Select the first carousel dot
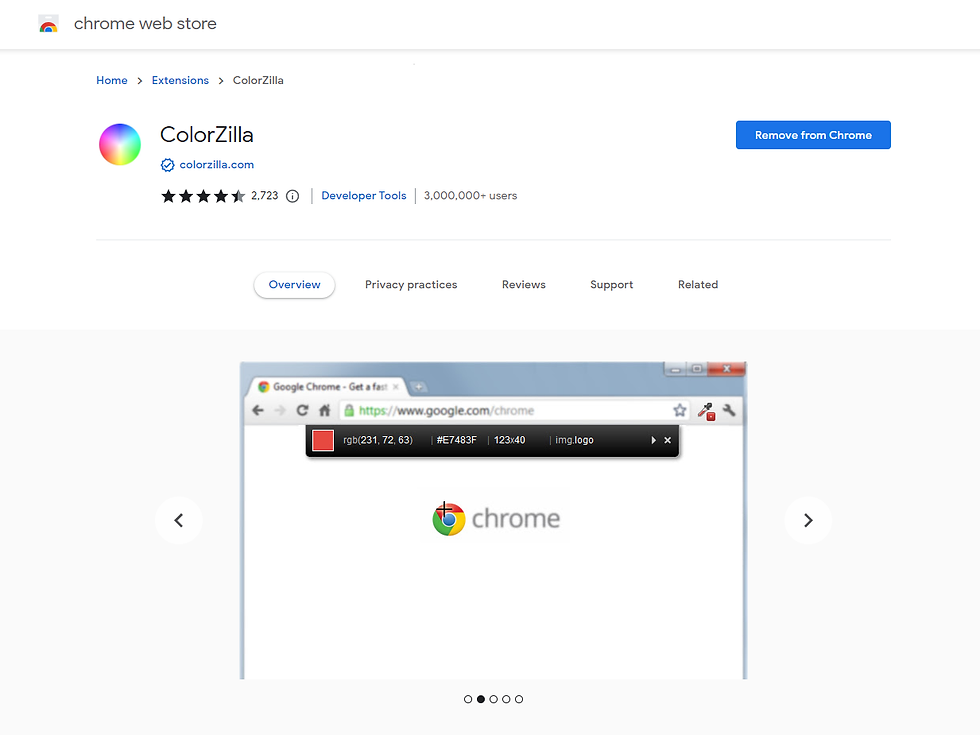 (x=468, y=699)
